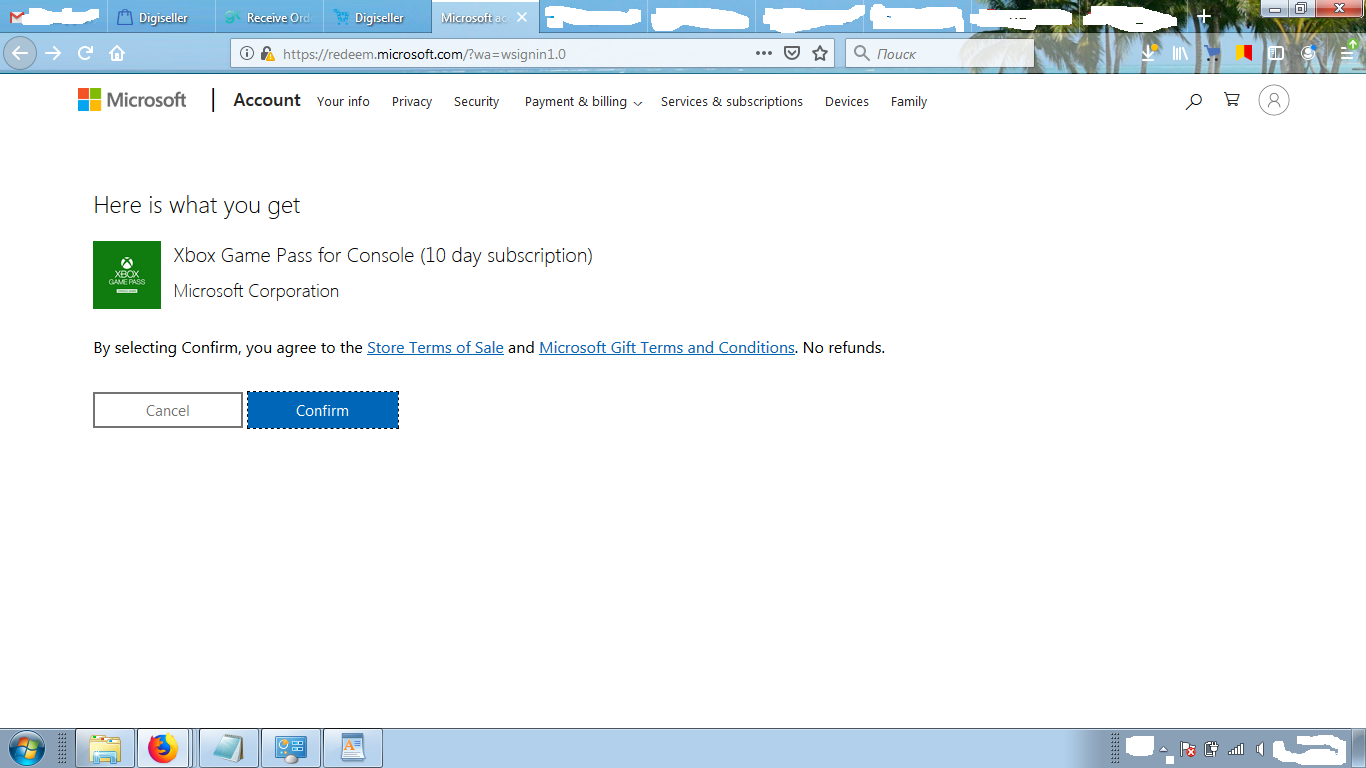Switch to the Receive Order tab

[269, 18]
